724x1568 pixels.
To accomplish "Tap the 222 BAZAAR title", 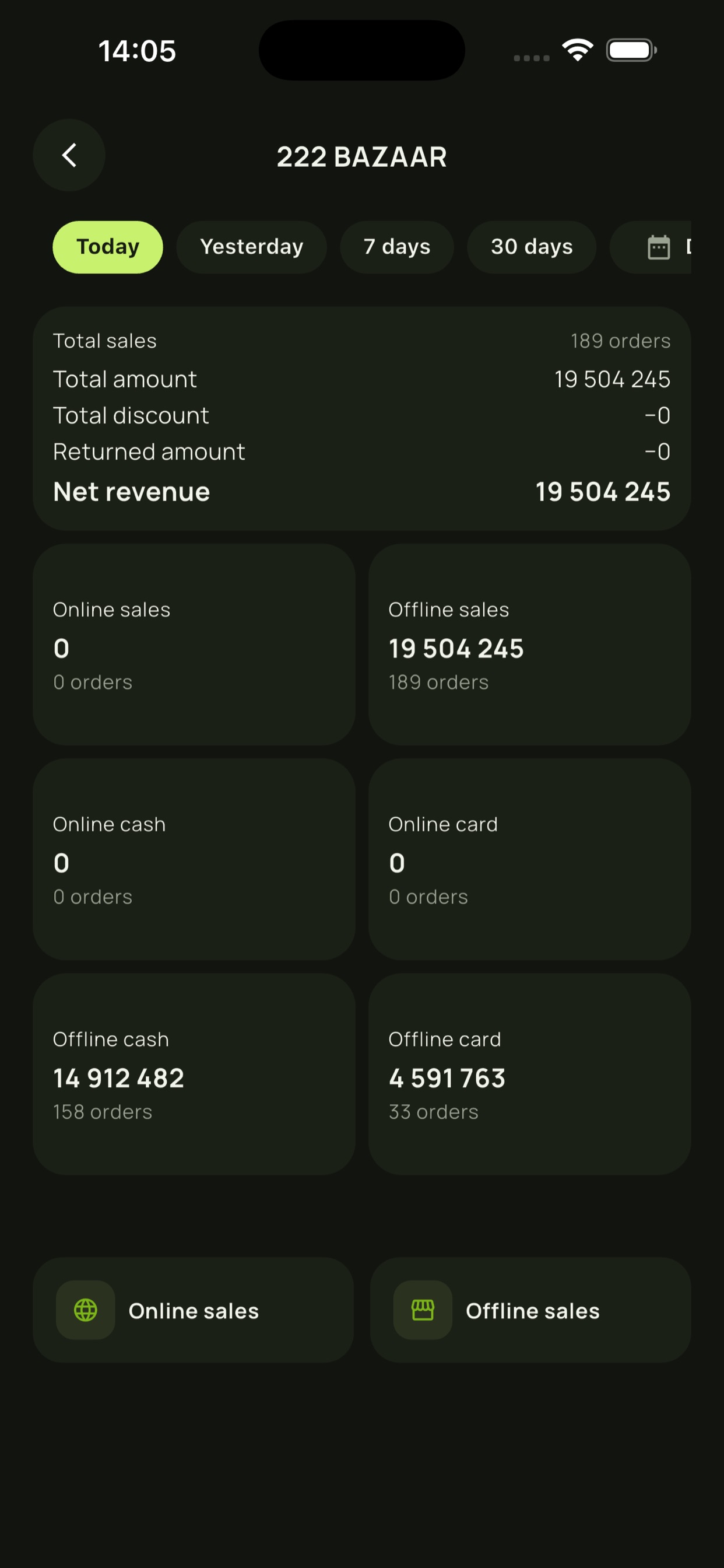I will click(362, 157).
